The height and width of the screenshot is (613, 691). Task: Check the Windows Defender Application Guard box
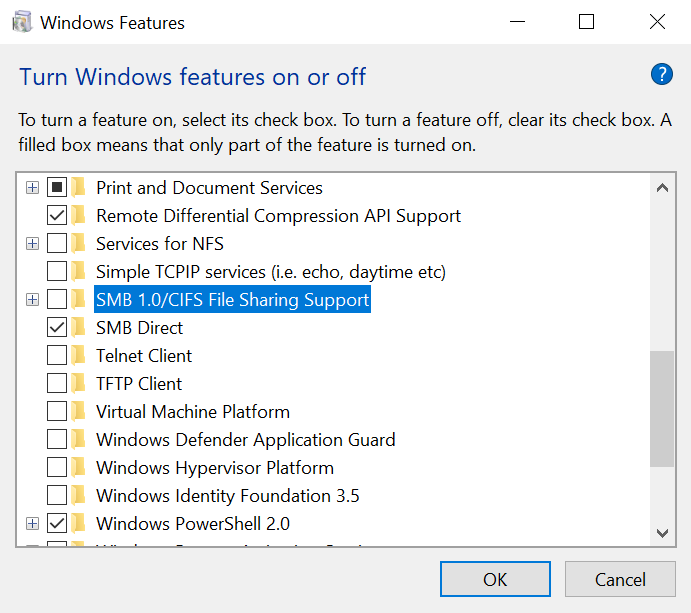tap(57, 439)
